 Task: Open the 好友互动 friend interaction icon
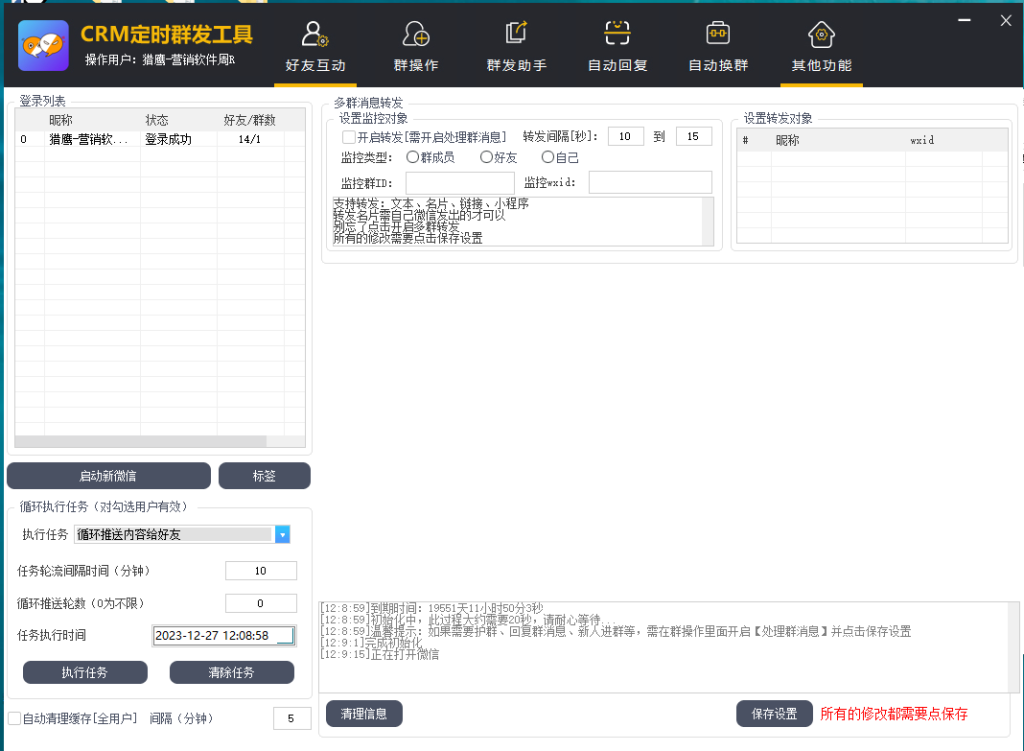tap(315, 35)
